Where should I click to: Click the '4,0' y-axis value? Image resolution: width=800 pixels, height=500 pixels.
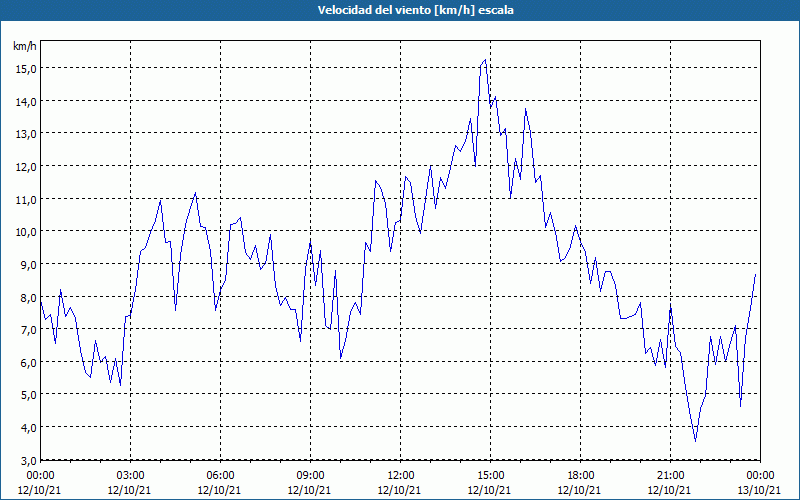coord(28,428)
